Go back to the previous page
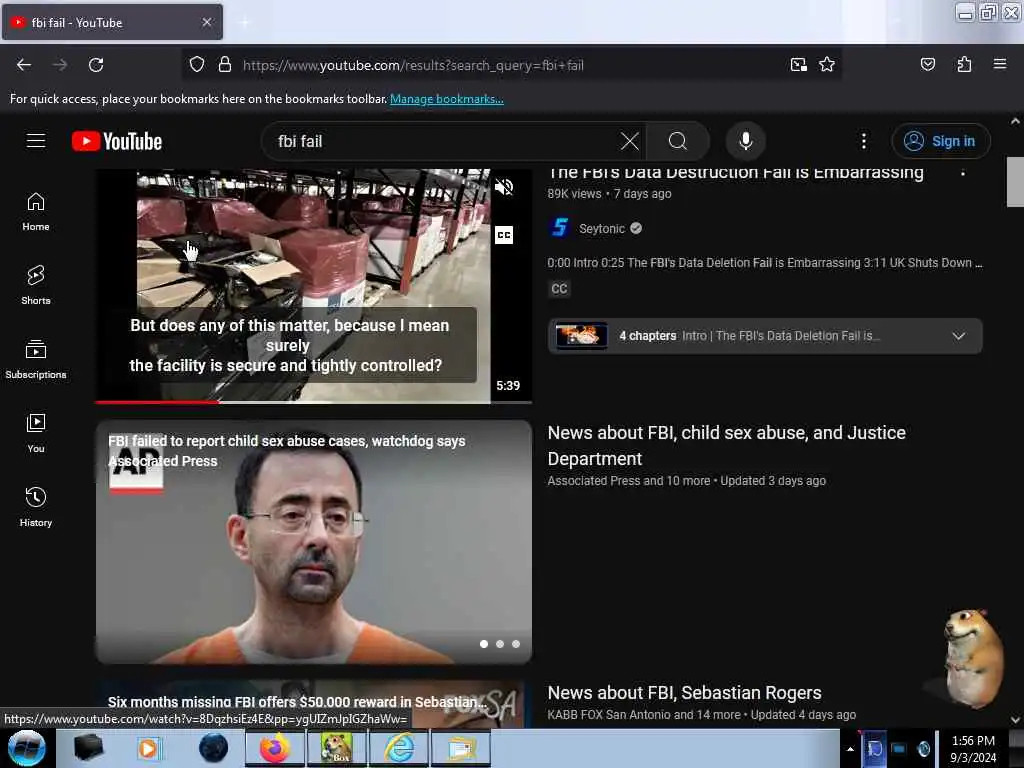Screen dimensions: 1024x768 [24, 65]
